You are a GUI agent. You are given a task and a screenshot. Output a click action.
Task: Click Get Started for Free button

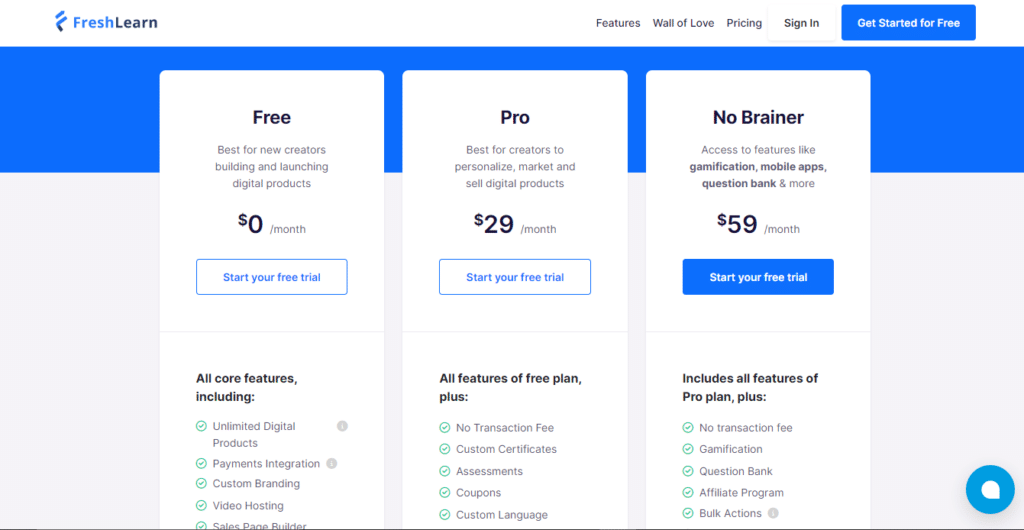tap(908, 23)
